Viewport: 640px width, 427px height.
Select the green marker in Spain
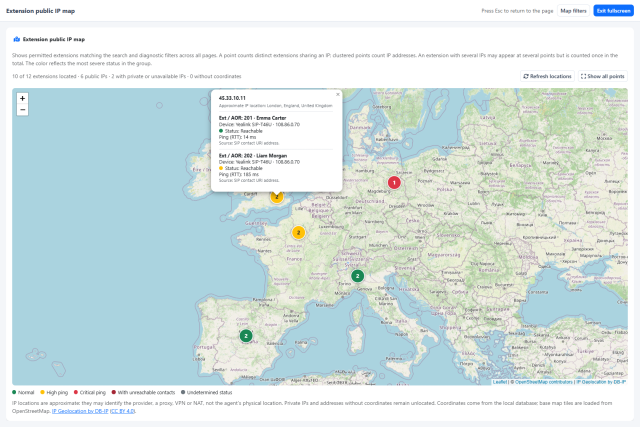[x=246, y=336]
